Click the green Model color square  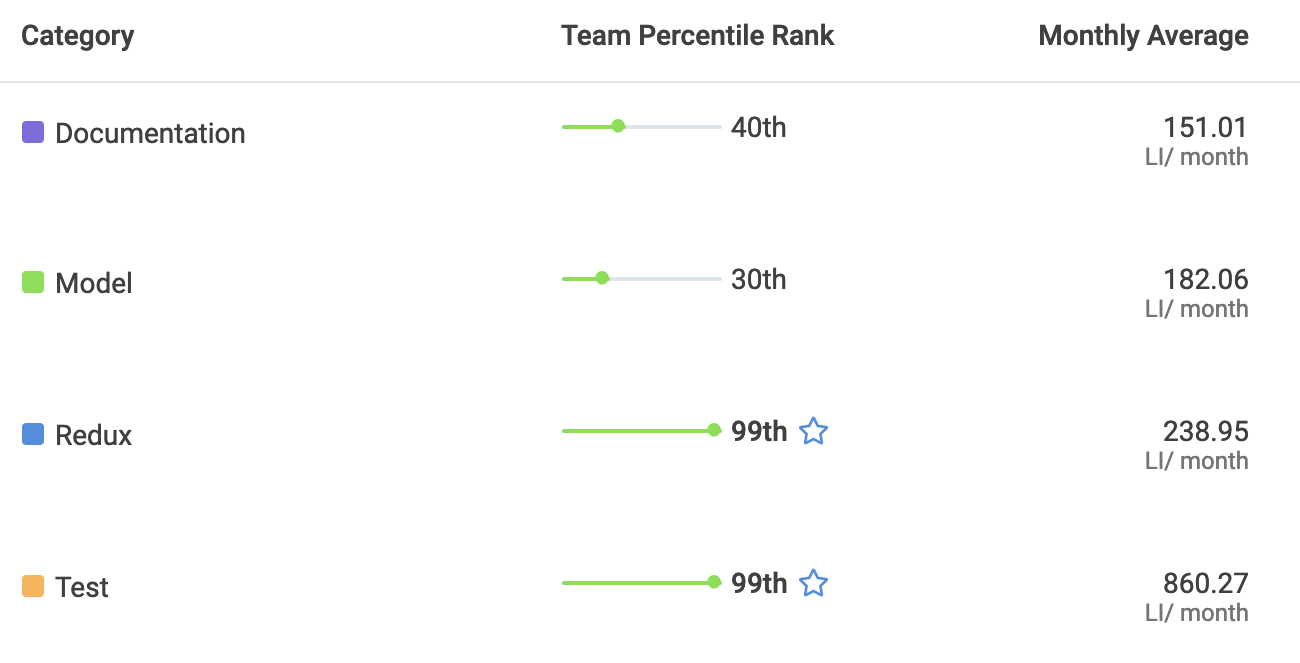click(x=33, y=283)
